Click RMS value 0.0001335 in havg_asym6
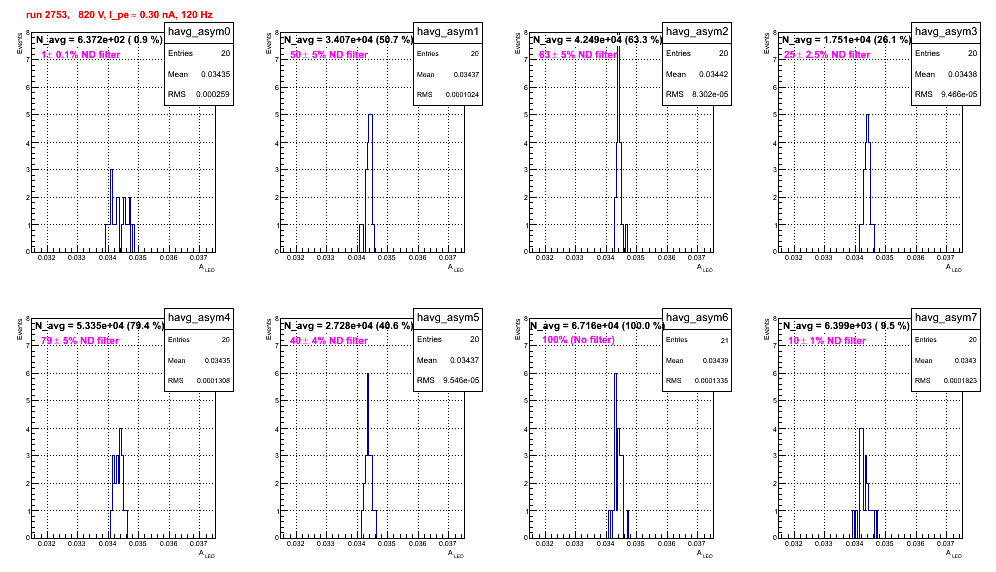 point(711,381)
